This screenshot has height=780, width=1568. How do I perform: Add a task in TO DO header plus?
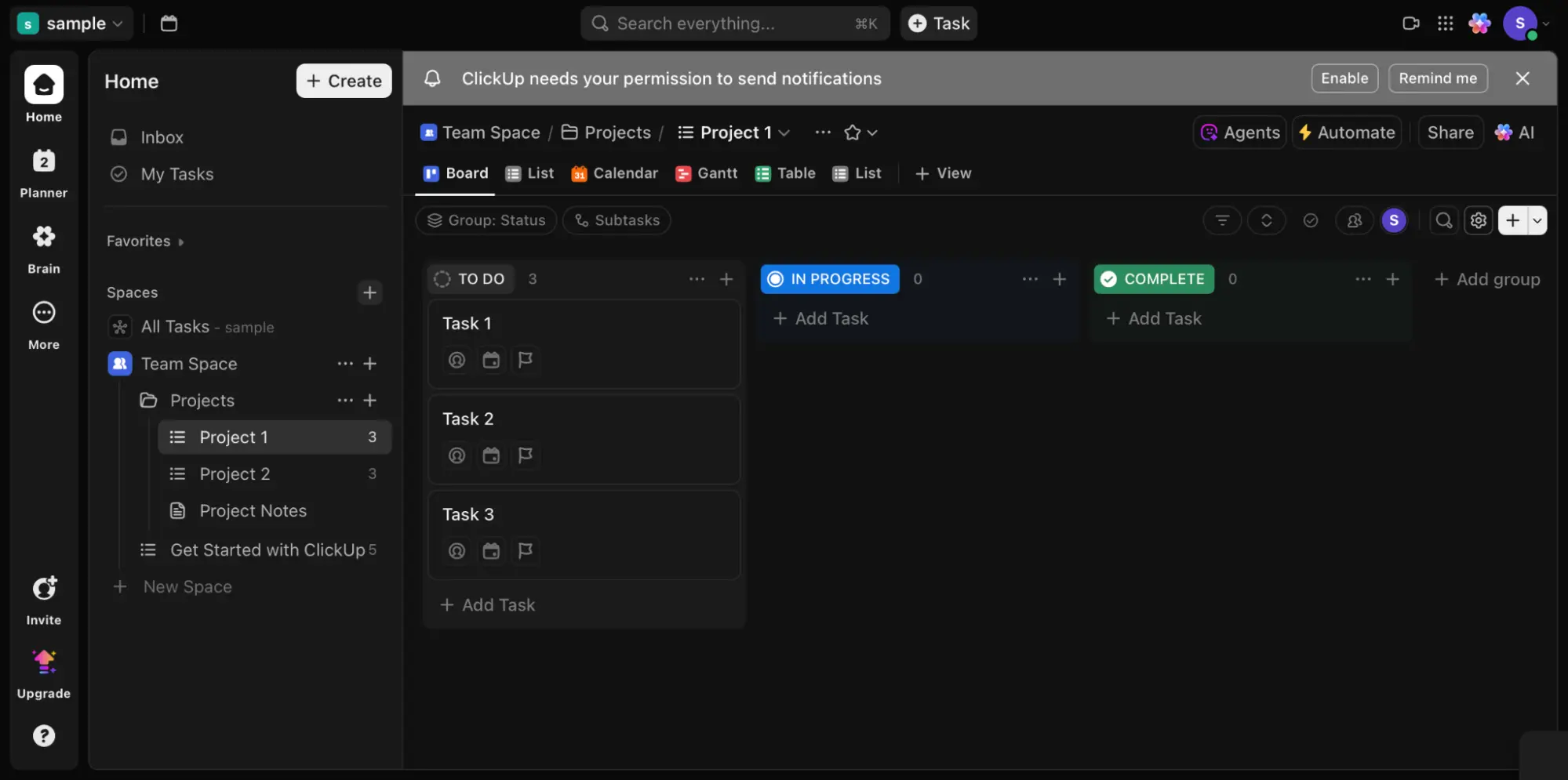726,279
